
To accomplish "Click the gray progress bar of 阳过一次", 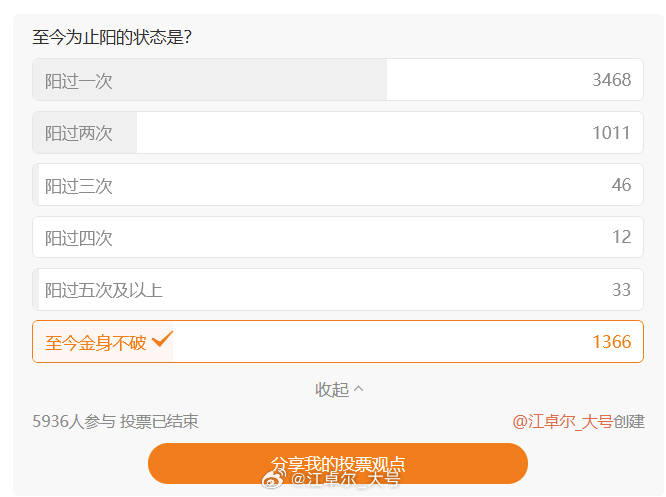I will (210, 79).
